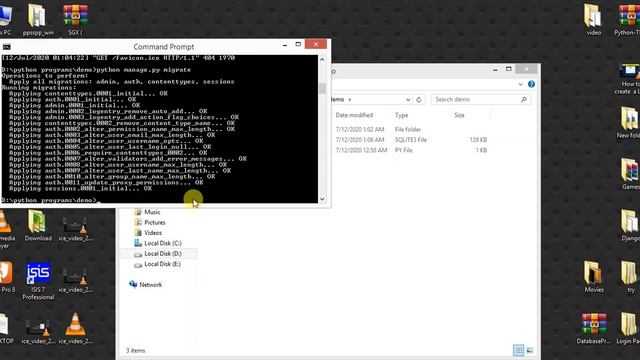Open ice_video file next to Download
This screenshot has height=360, width=640.
(75, 229)
